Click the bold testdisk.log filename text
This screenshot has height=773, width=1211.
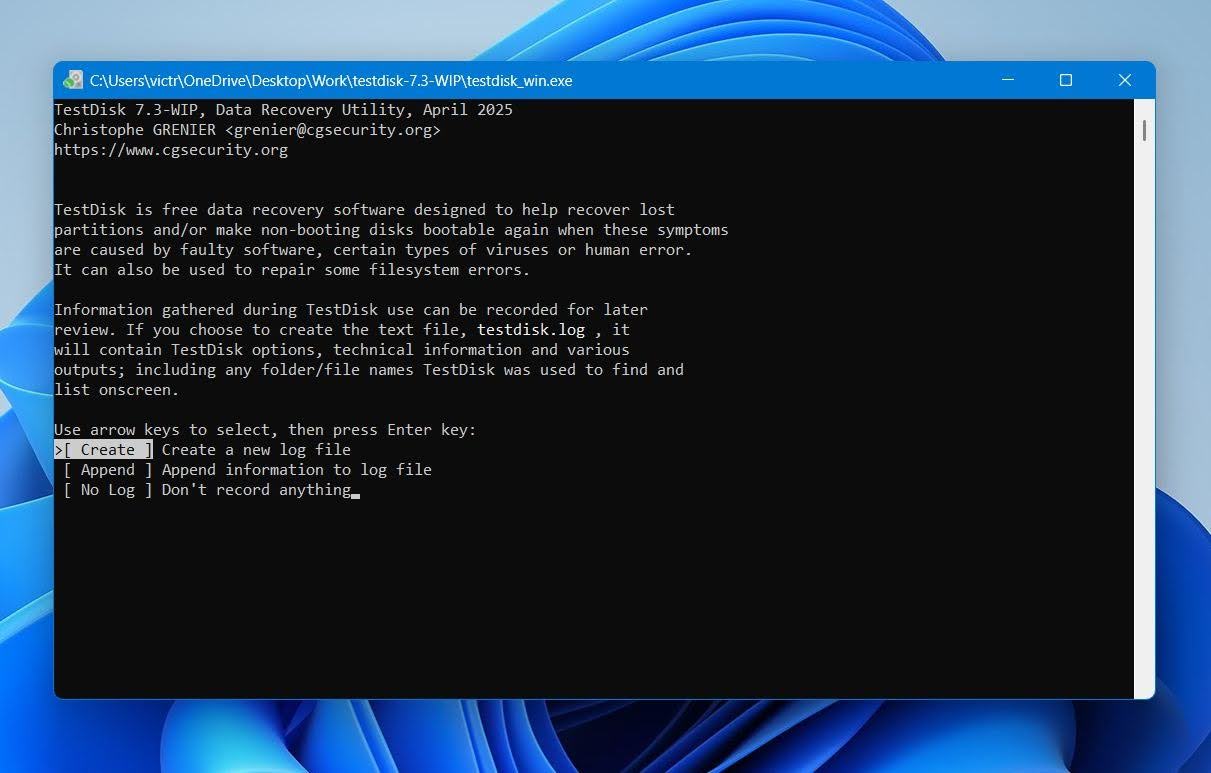tap(531, 330)
